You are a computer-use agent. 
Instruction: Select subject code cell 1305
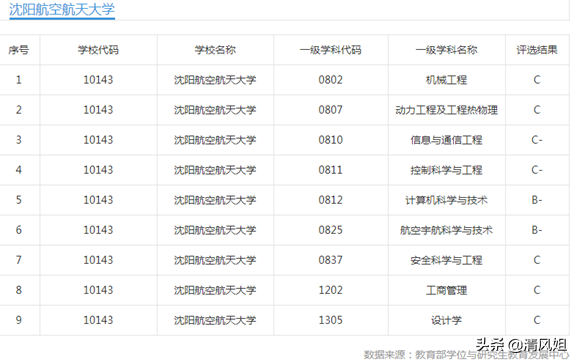coord(330,320)
